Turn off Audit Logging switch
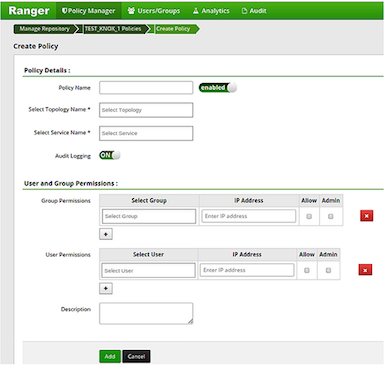The height and width of the screenshot is (365, 384). click(110, 155)
